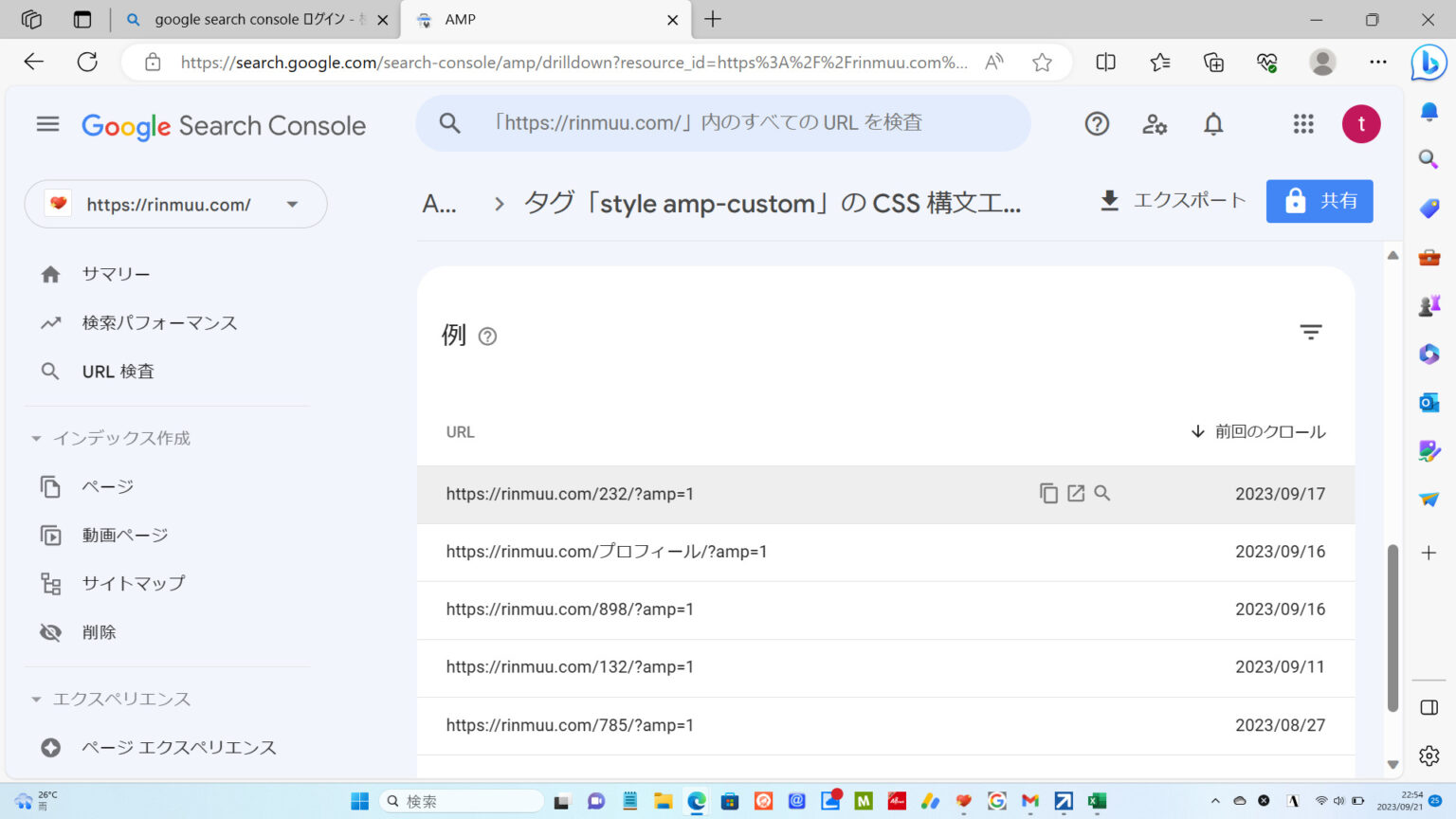Collapse the エクスペリエンス section
The height and width of the screenshot is (819, 1456).
[36, 699]
